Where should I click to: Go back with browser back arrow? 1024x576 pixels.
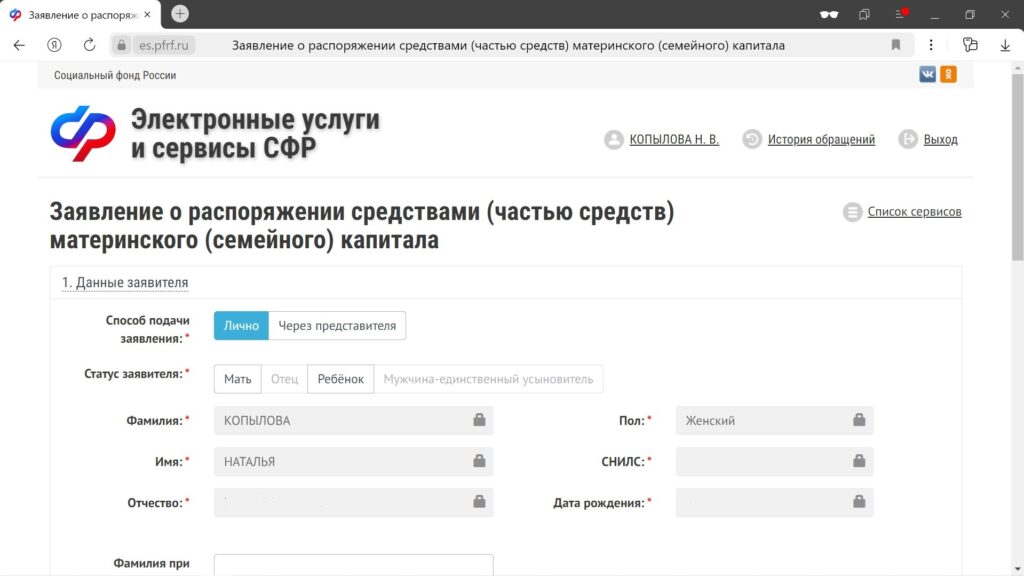[x=19, y=45]
